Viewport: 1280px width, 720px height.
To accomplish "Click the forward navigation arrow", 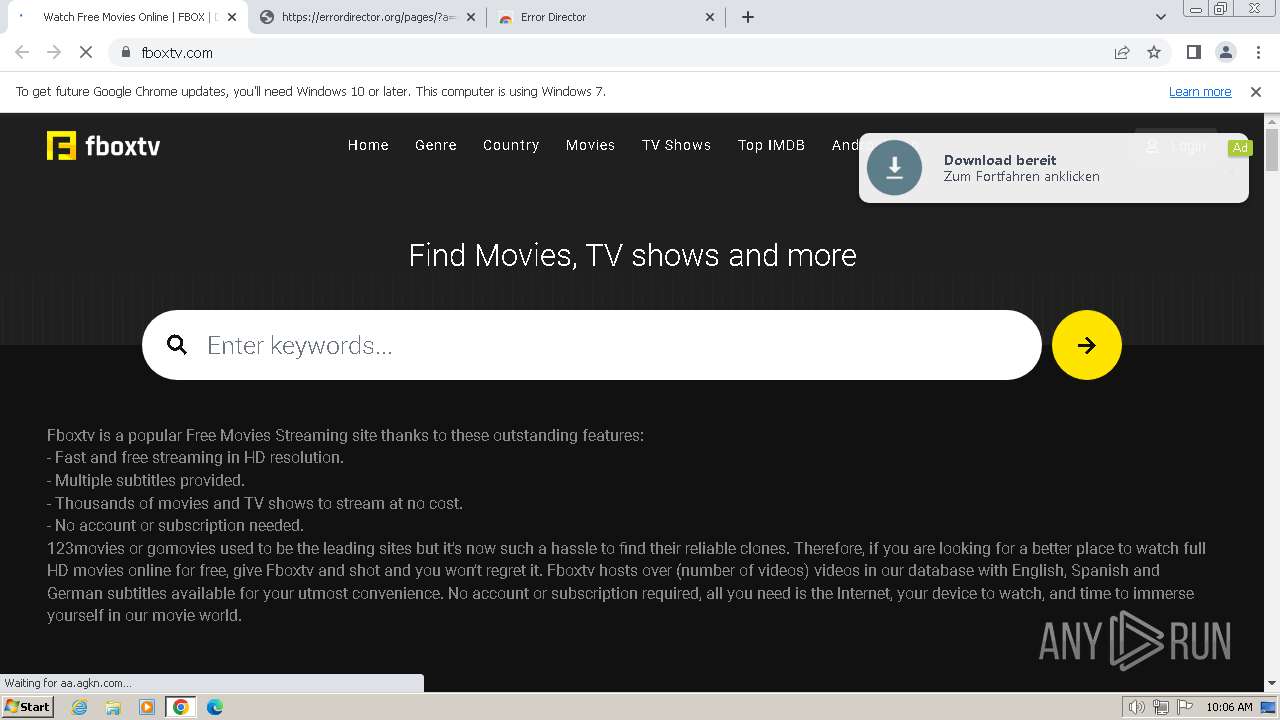I will (54, 53).
